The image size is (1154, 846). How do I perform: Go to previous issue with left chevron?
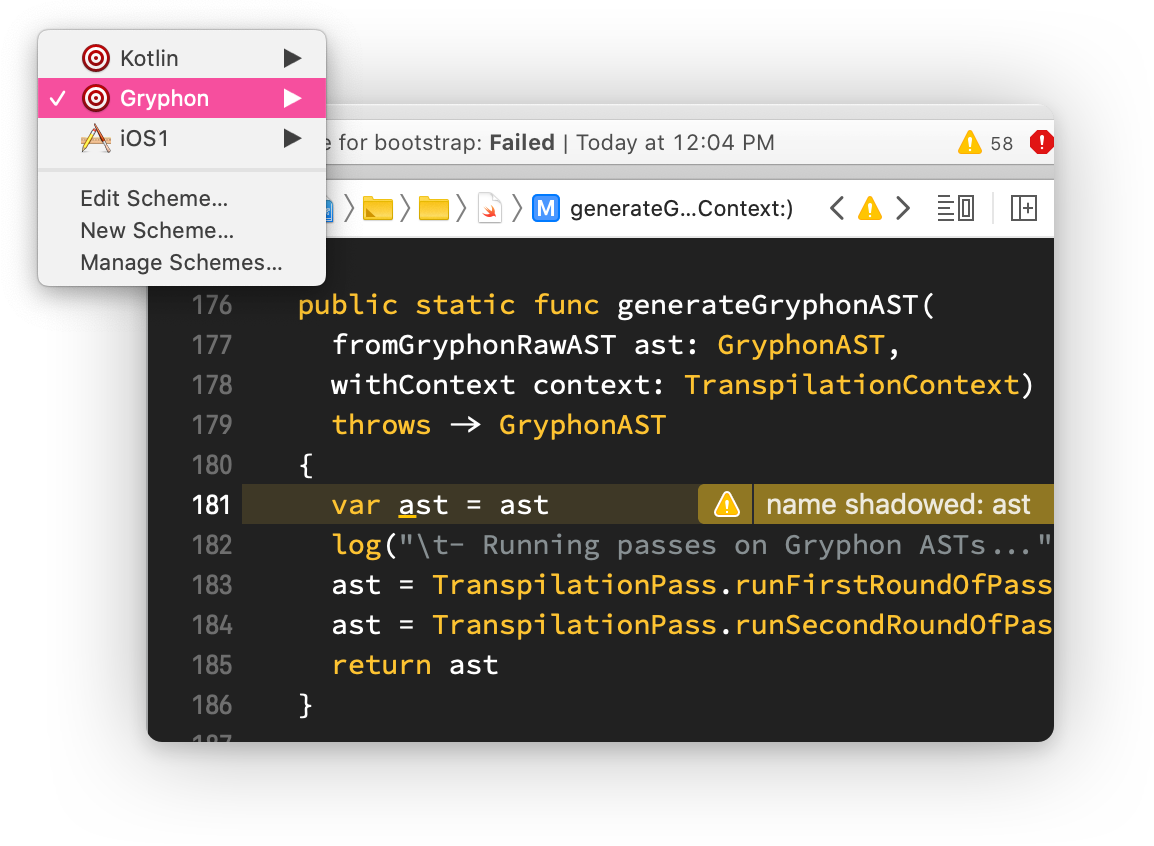pos(837,208)
